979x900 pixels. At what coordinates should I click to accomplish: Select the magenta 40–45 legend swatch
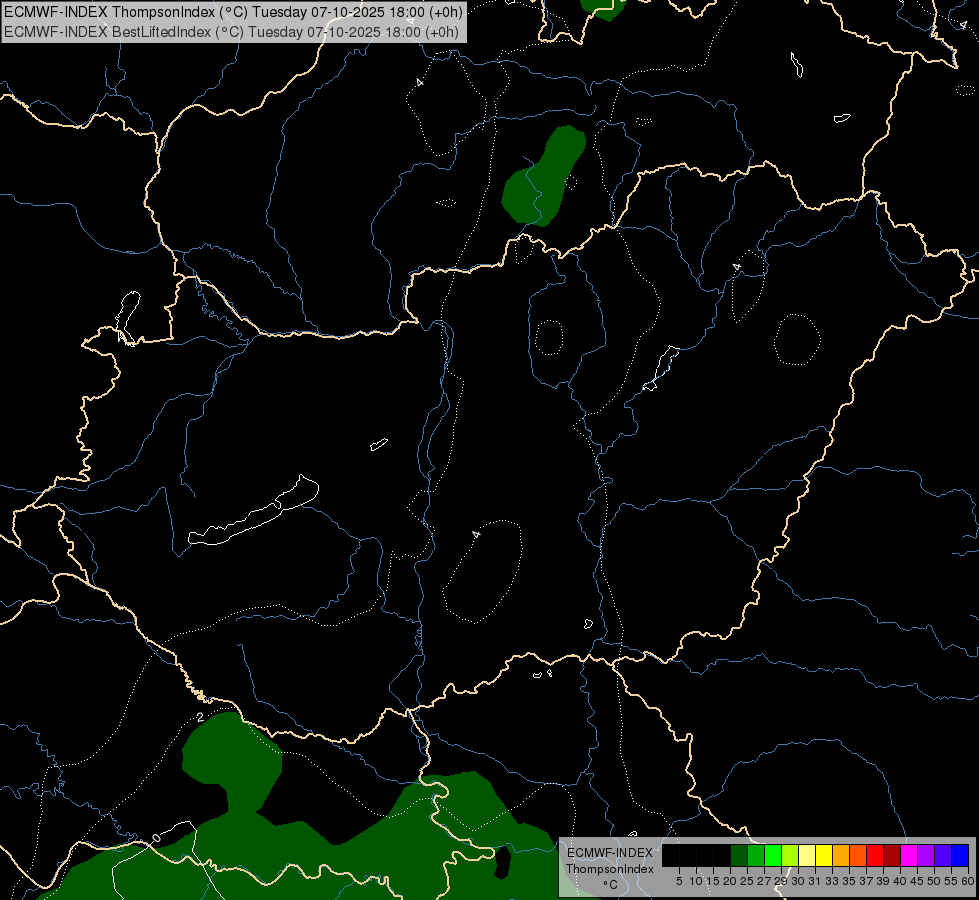click(909, 855)
